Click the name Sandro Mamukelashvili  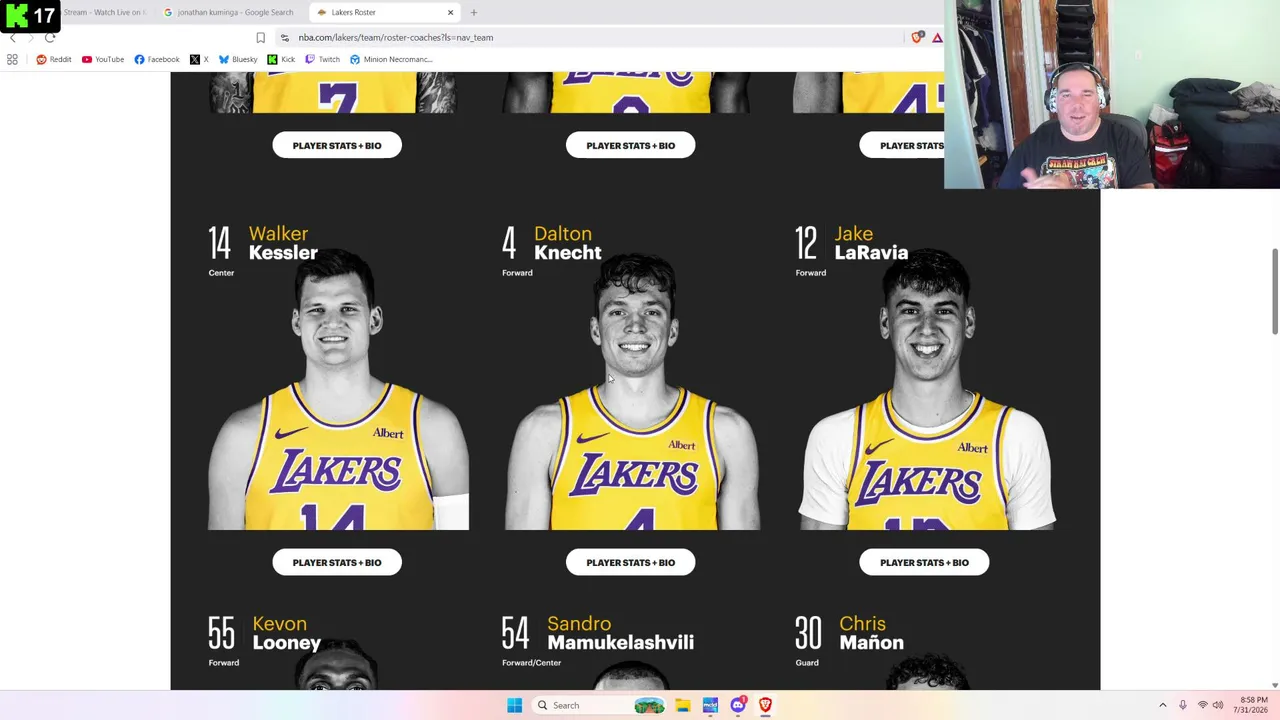[x=620, y=633]
